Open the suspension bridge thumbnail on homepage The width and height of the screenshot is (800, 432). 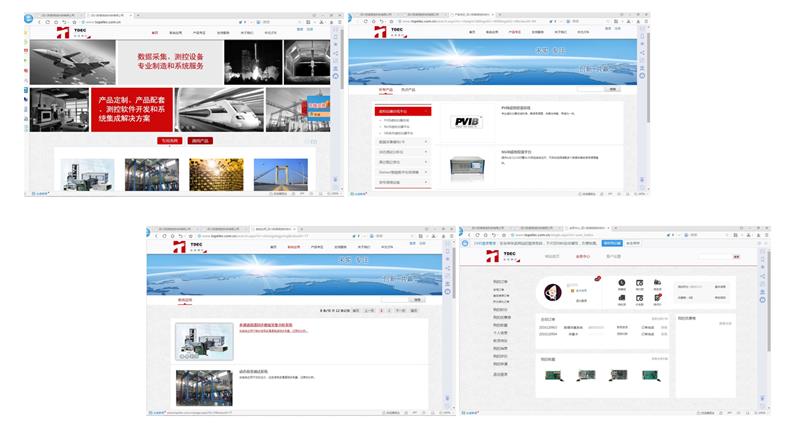pyautogui.click(x=281, y=174)
